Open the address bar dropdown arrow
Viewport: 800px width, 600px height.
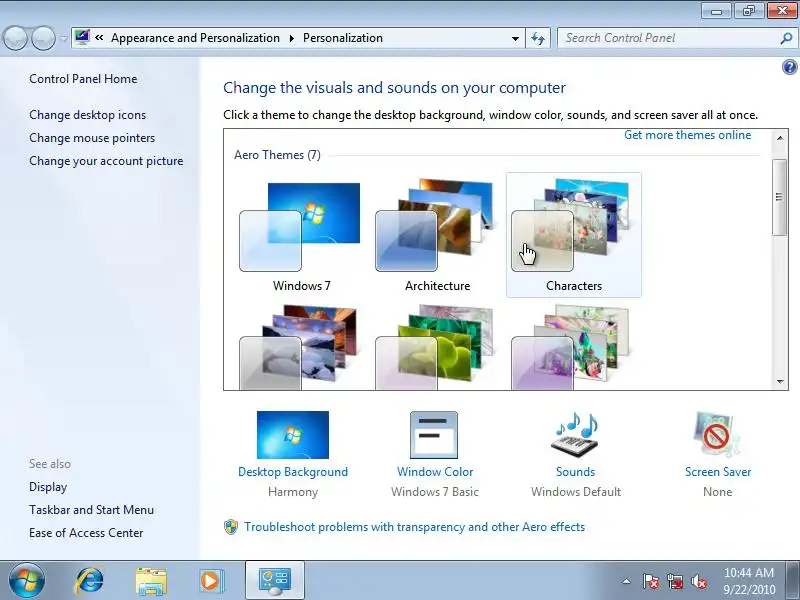[515, 39]
